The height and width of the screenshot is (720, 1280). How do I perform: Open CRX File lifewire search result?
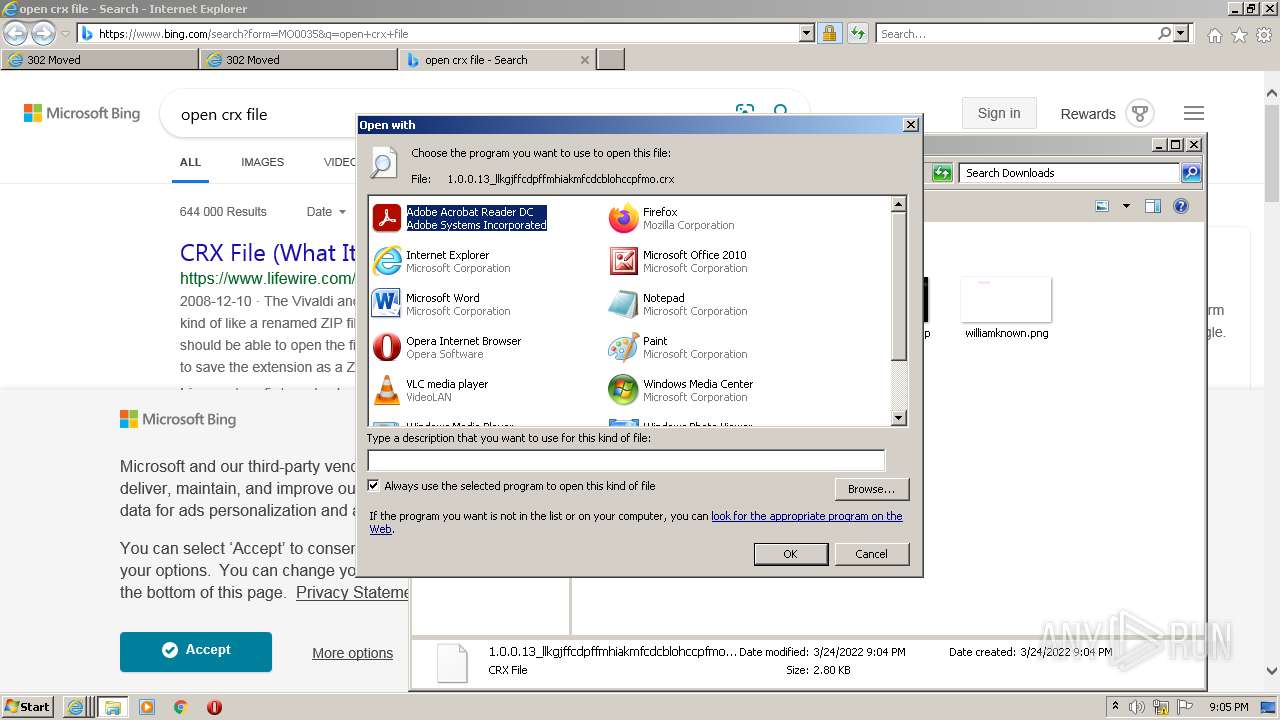tap(268, 252)
